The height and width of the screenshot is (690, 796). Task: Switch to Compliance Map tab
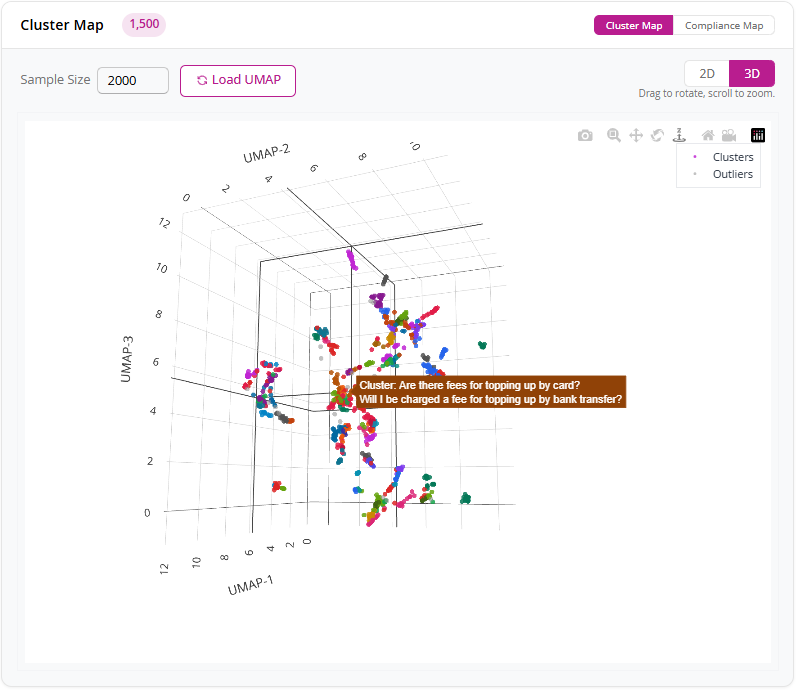724,25
